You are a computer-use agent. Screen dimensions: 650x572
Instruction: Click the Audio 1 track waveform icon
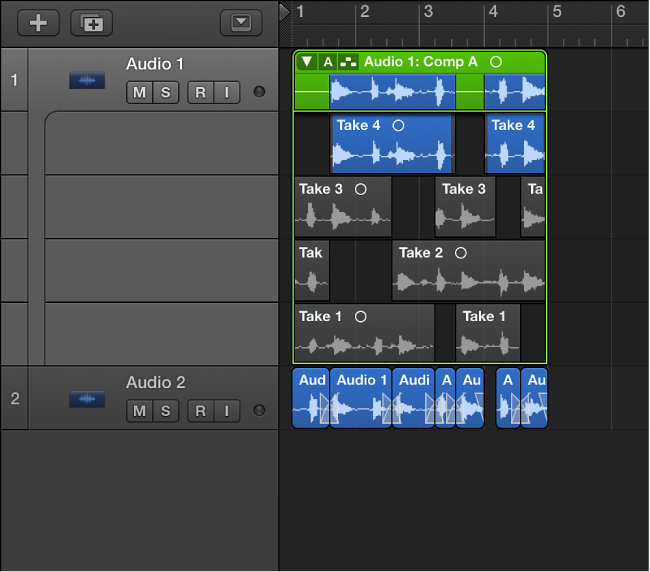click(x=87, y=80)
